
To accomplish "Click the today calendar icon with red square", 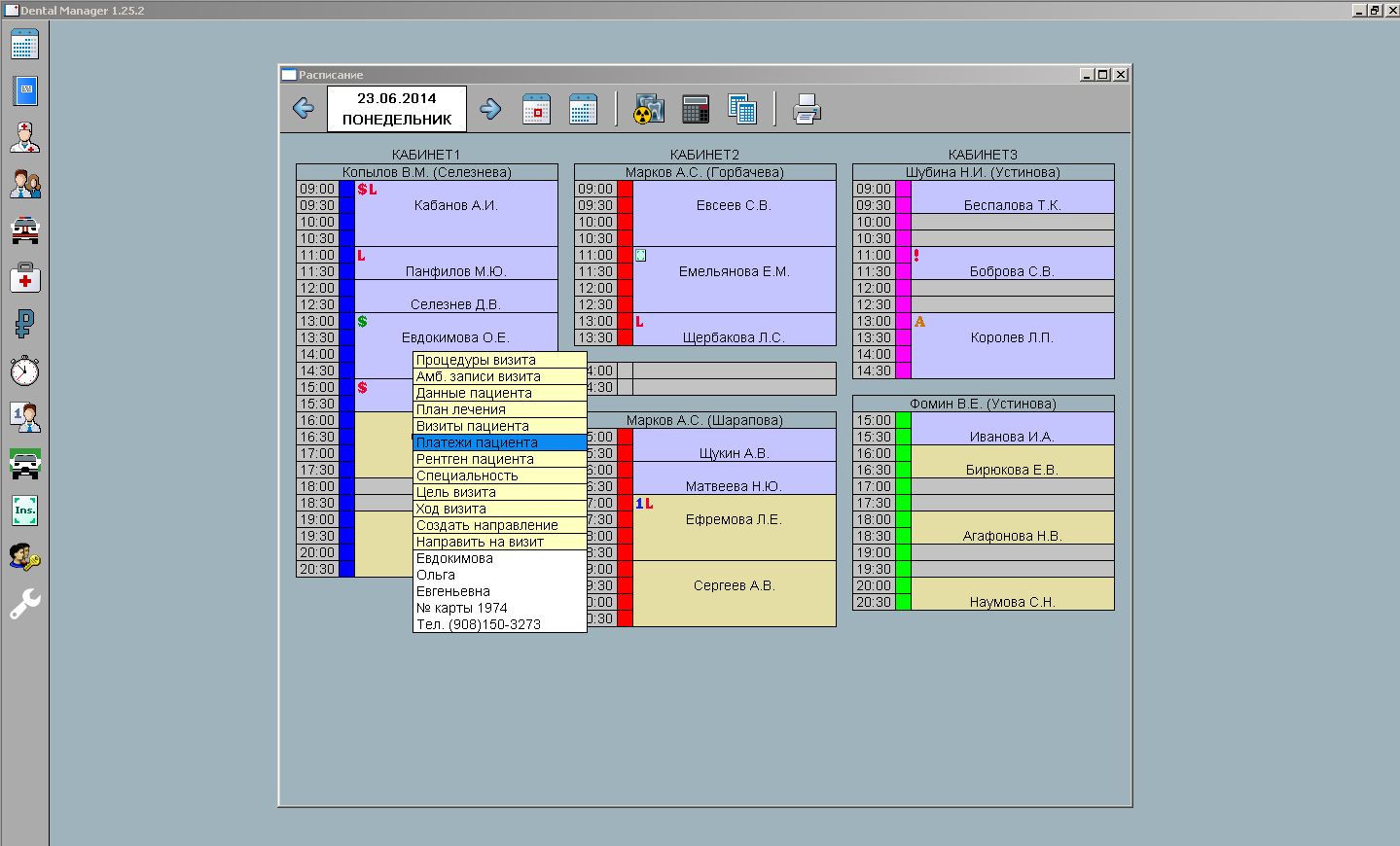I will [x=536, y=109].
